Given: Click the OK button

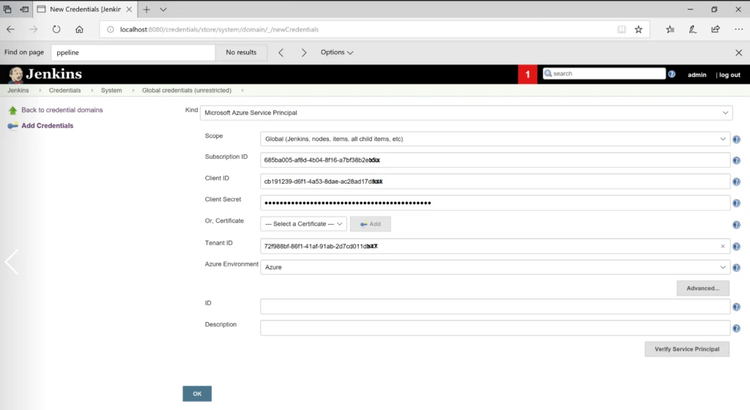Looking at the screenshot, I should tap(197, 394).
